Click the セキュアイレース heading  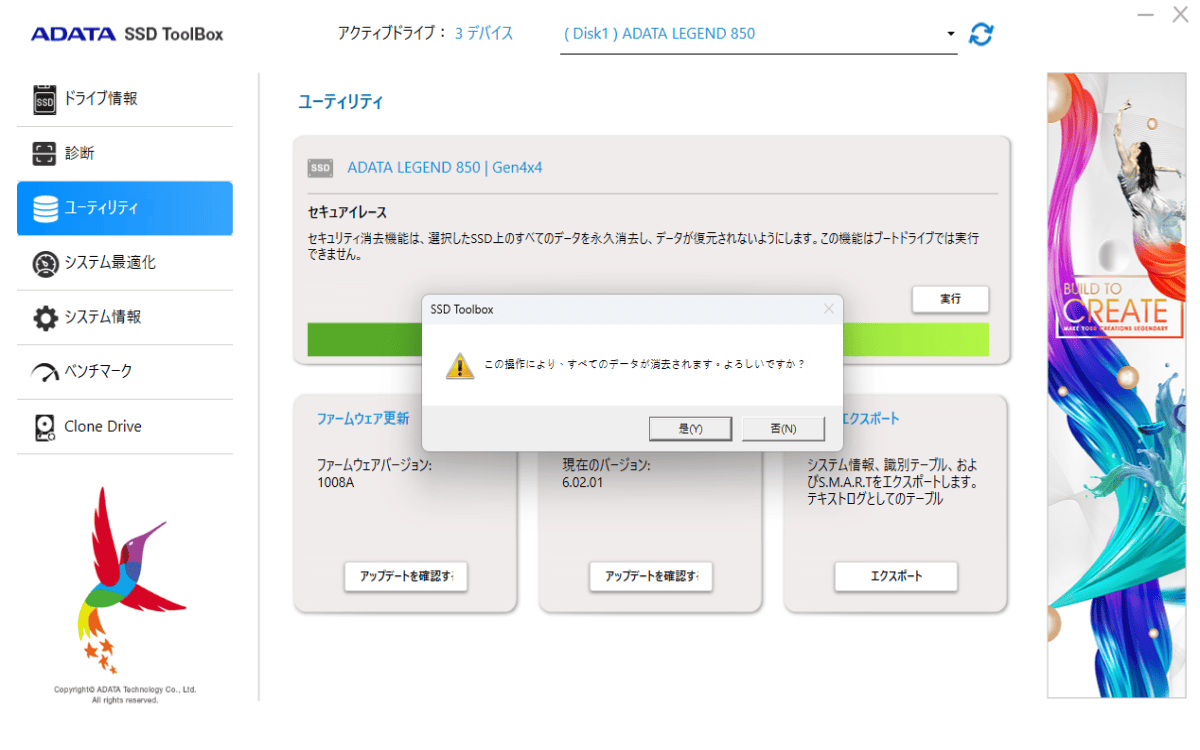click(347, 213)
